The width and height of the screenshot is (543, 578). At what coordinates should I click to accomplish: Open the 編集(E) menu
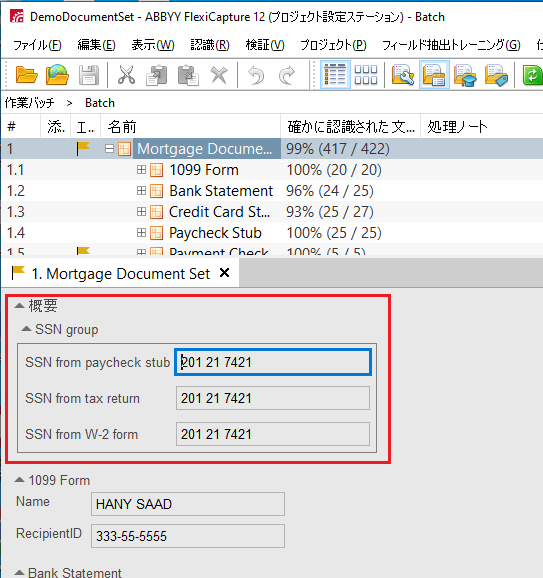click(96, 45)
